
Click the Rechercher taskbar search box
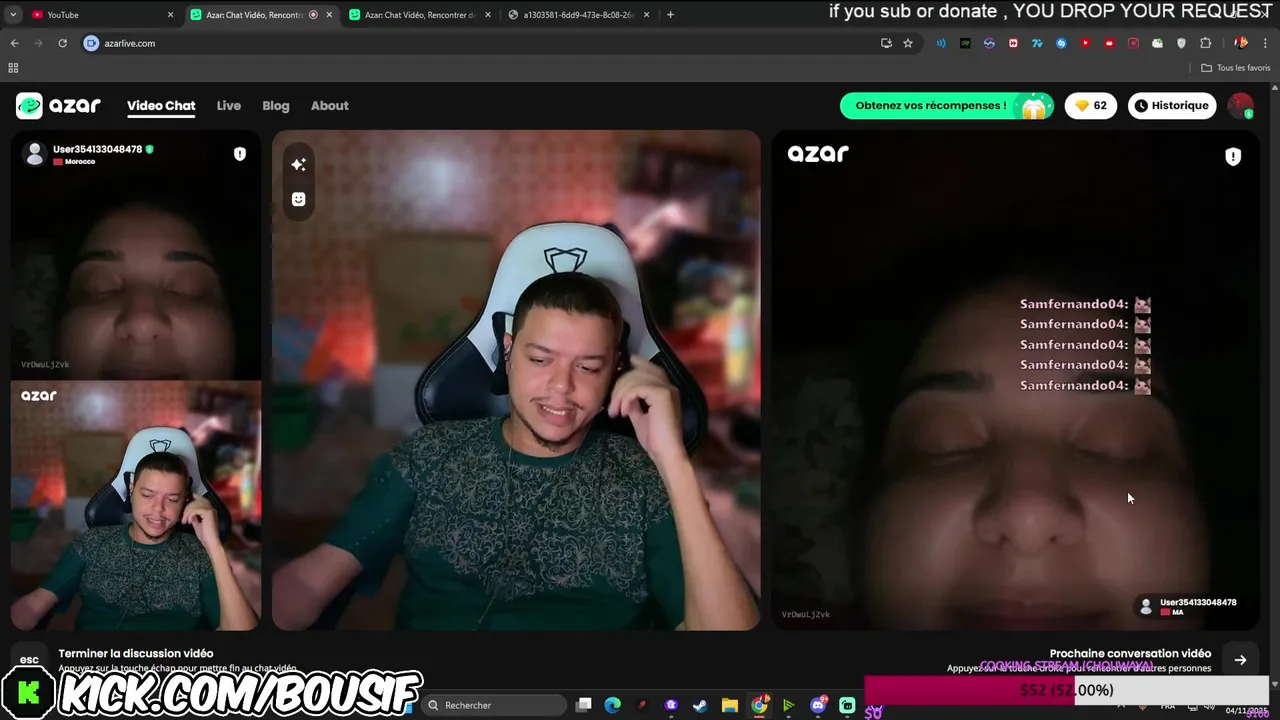tap(495, 705)
